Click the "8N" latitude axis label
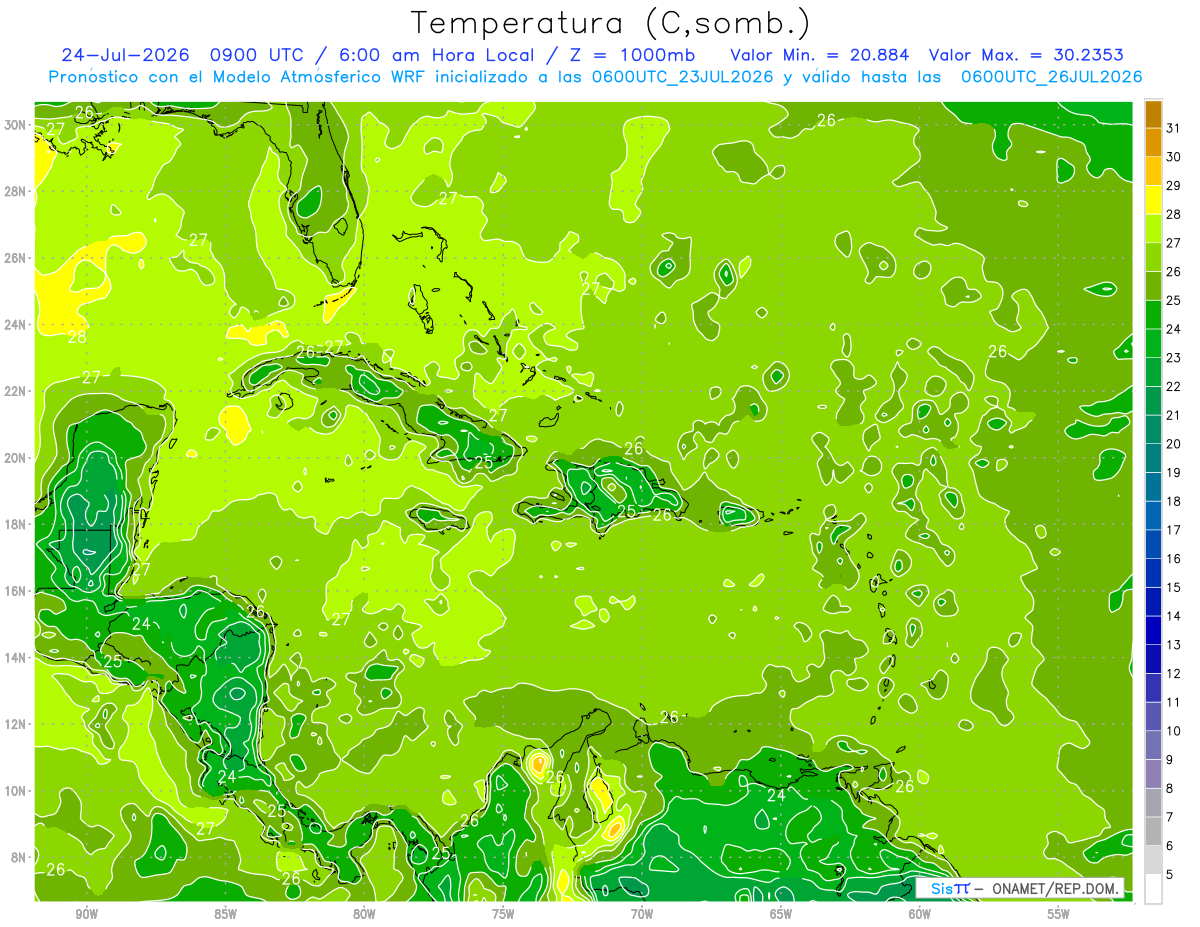The height and width of the screenshot is (927, 1200). tap(19, 857)
